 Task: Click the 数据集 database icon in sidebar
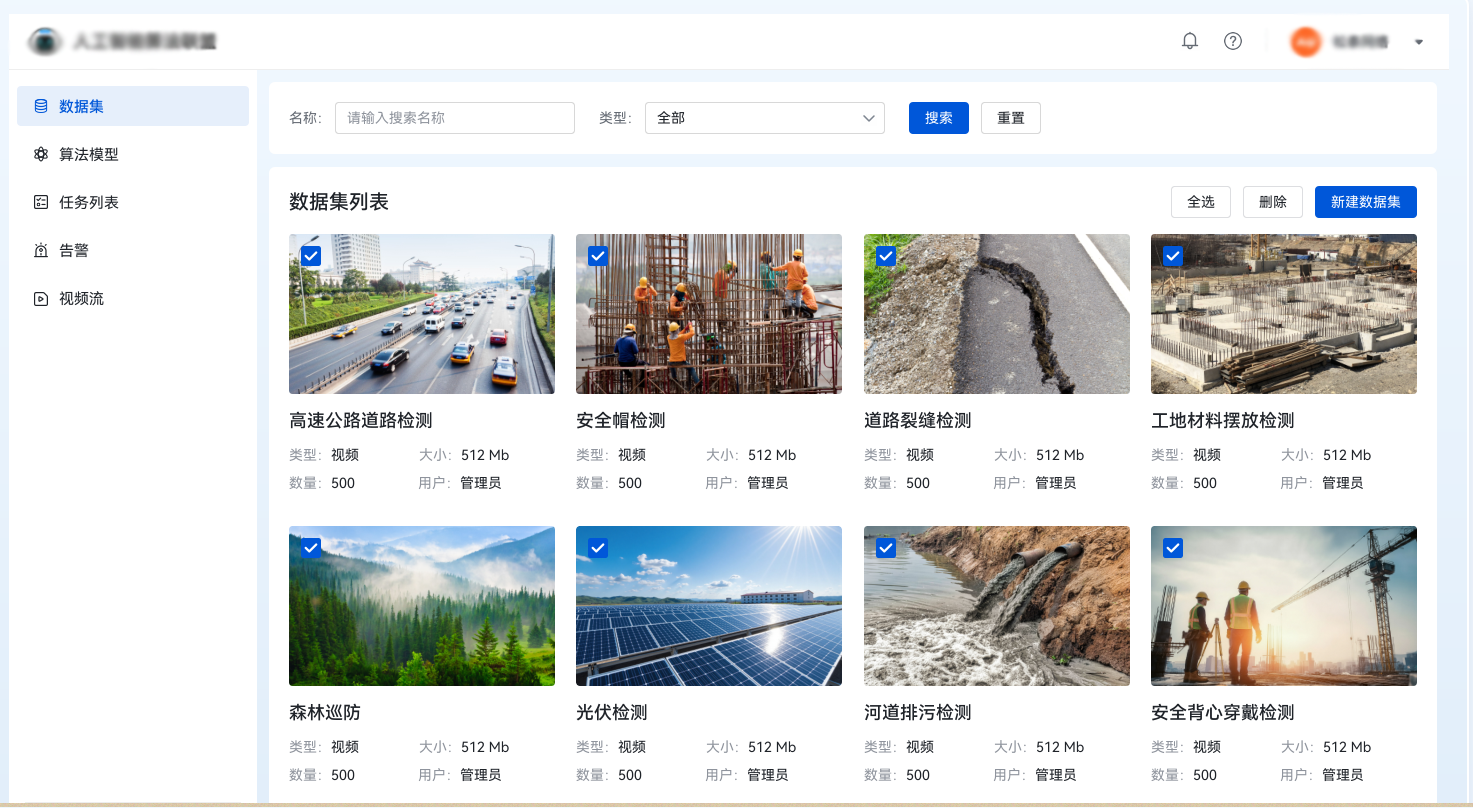tap(41, 106)
